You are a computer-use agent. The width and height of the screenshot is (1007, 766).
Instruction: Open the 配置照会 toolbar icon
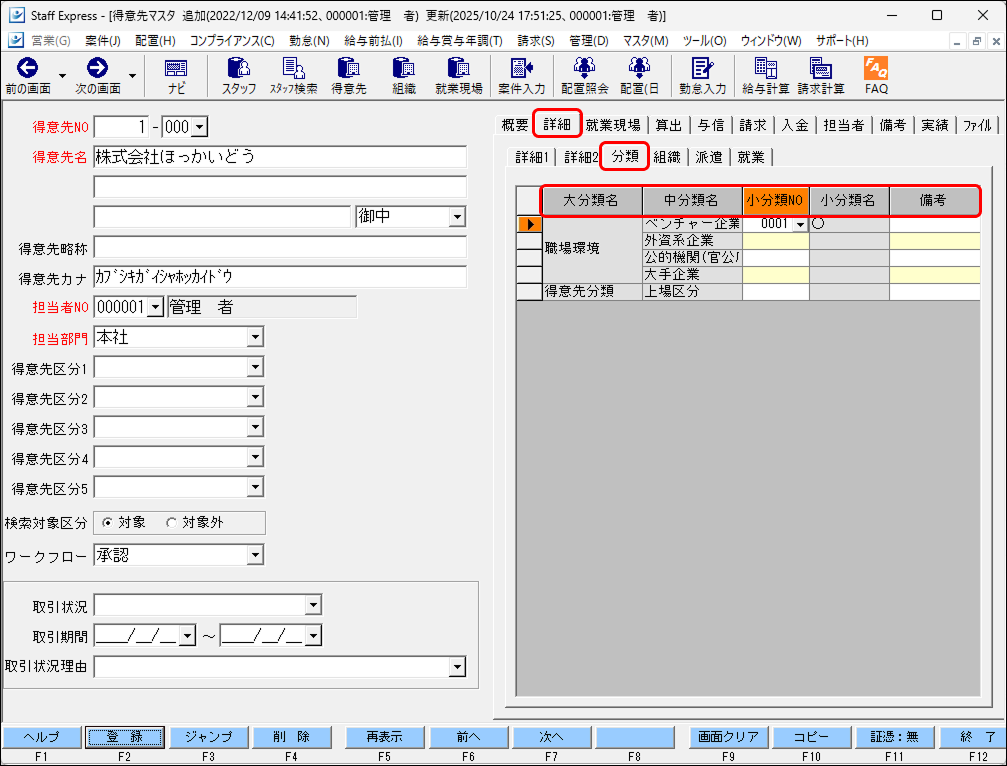pos(584,74)
